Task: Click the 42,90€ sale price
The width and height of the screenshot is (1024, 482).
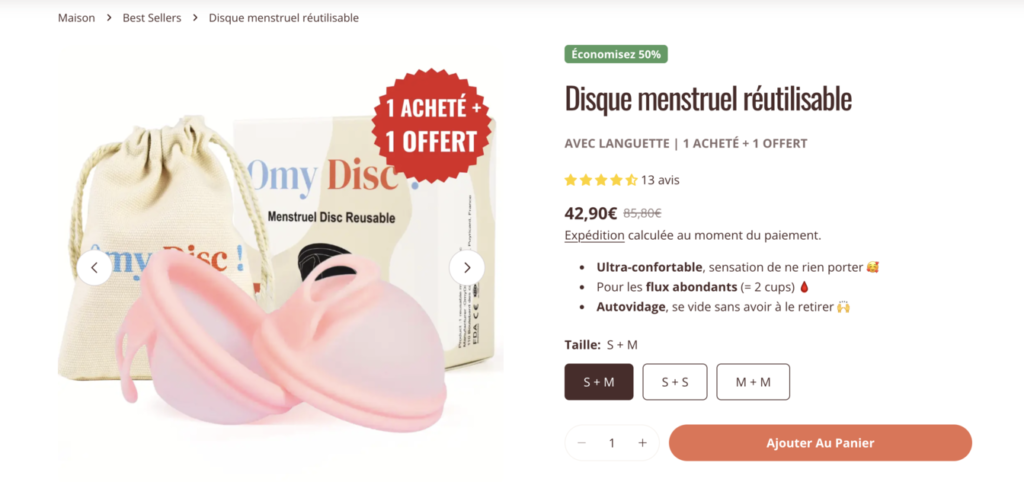Action: click(591, 213)
